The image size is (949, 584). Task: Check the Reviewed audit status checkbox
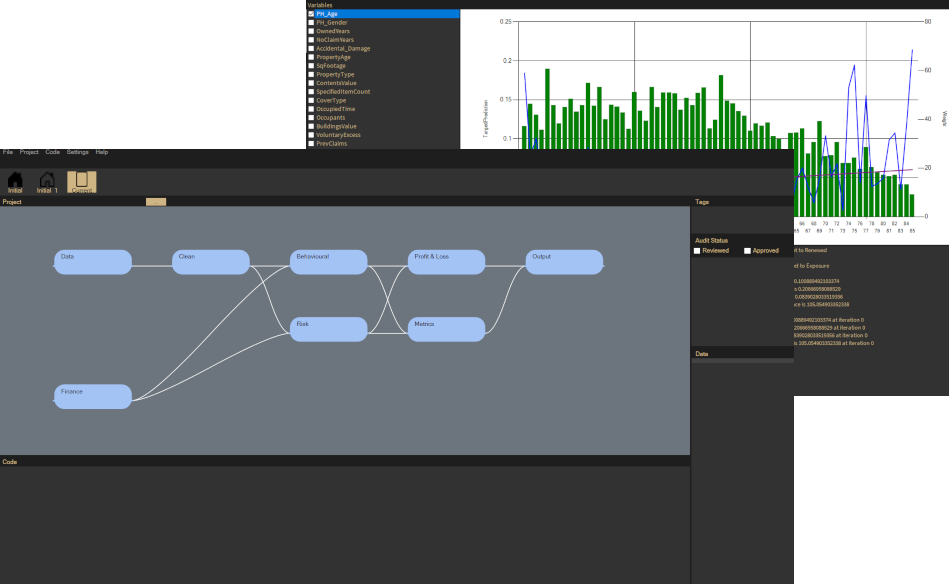click(697, 250)
